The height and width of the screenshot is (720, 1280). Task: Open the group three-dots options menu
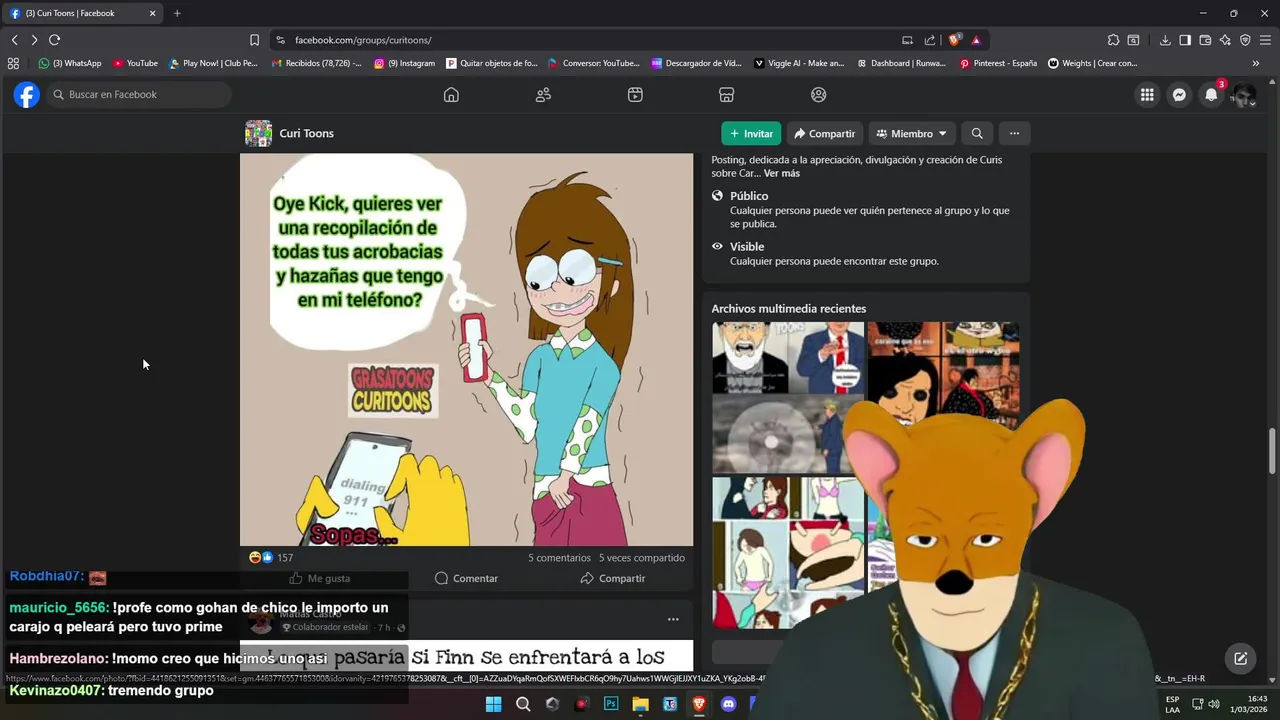(1014, 133)
